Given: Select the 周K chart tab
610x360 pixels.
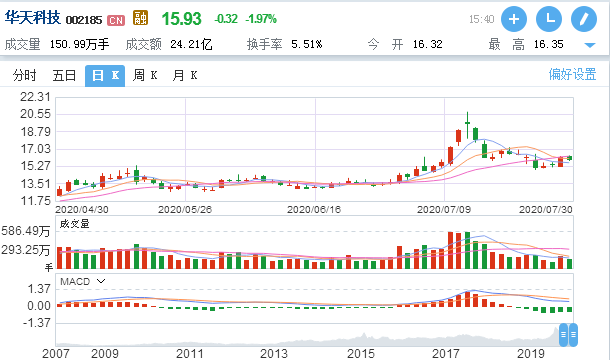Looking at the screenshot, I should 145,75.
